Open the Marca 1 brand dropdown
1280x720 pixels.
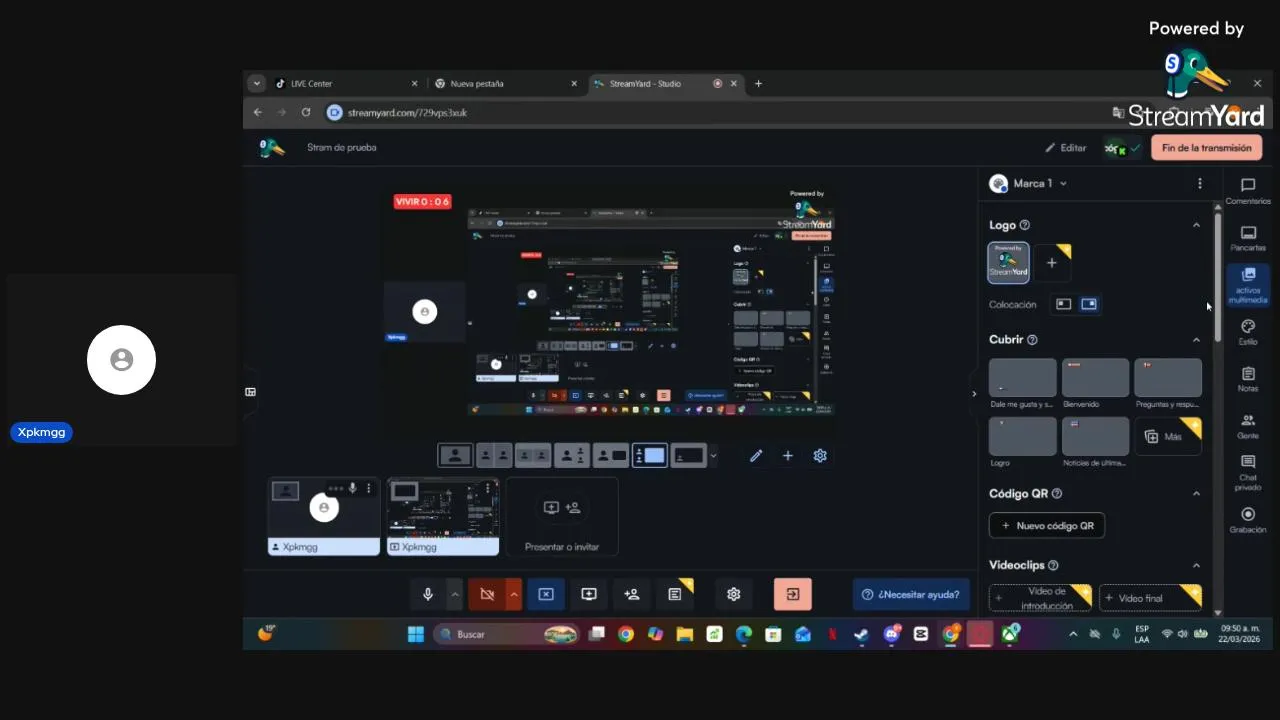pos(1028,184)
